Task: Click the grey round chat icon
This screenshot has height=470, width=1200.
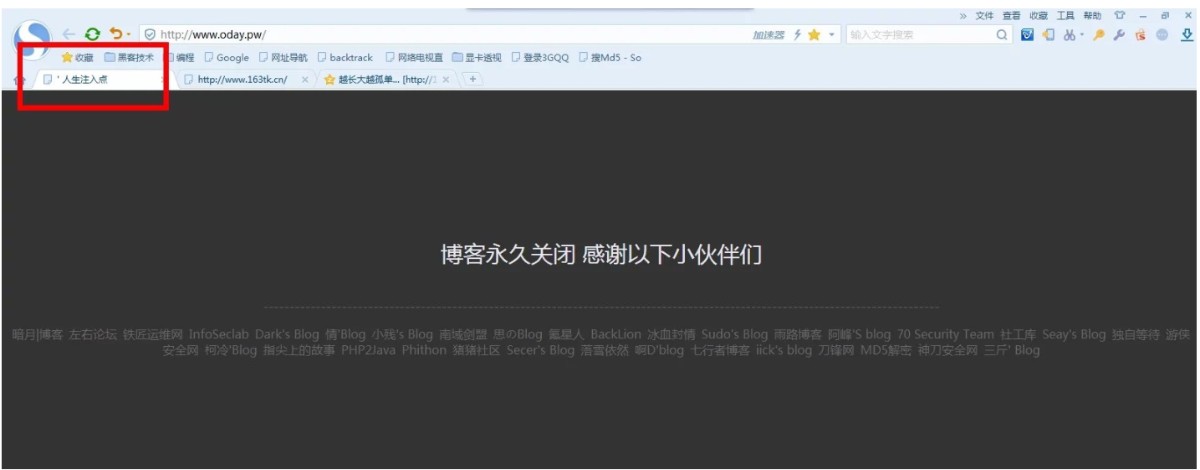Action: point(1162,34)
